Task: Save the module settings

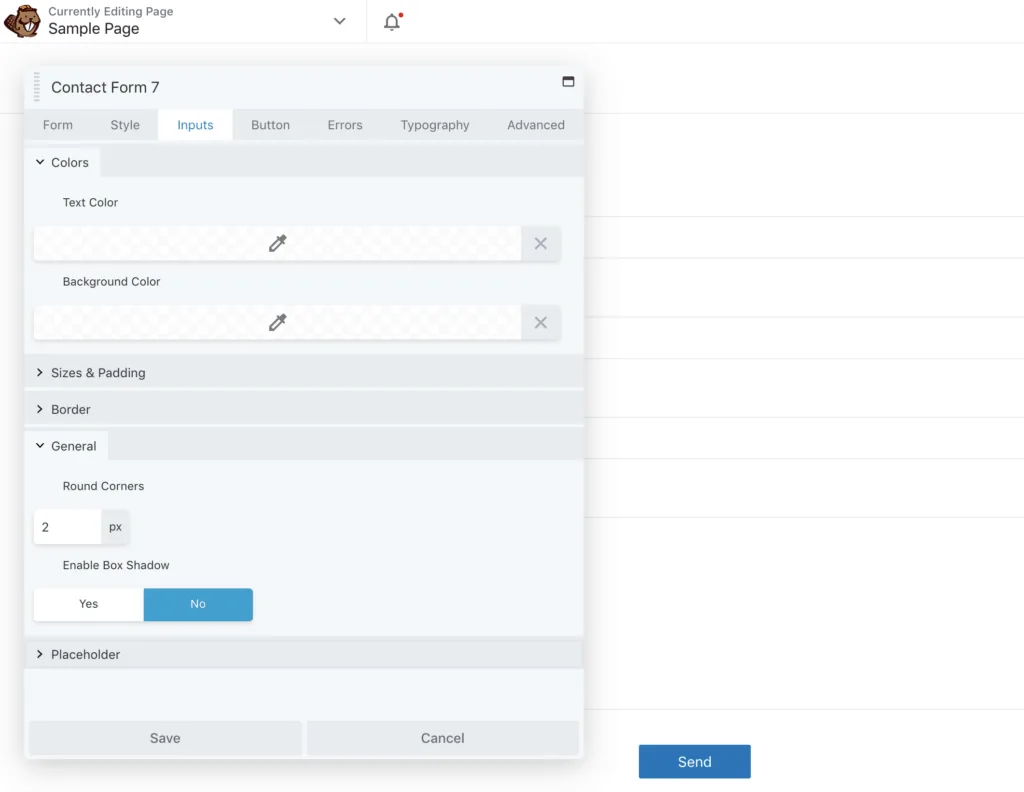Action: coord(165,738)
